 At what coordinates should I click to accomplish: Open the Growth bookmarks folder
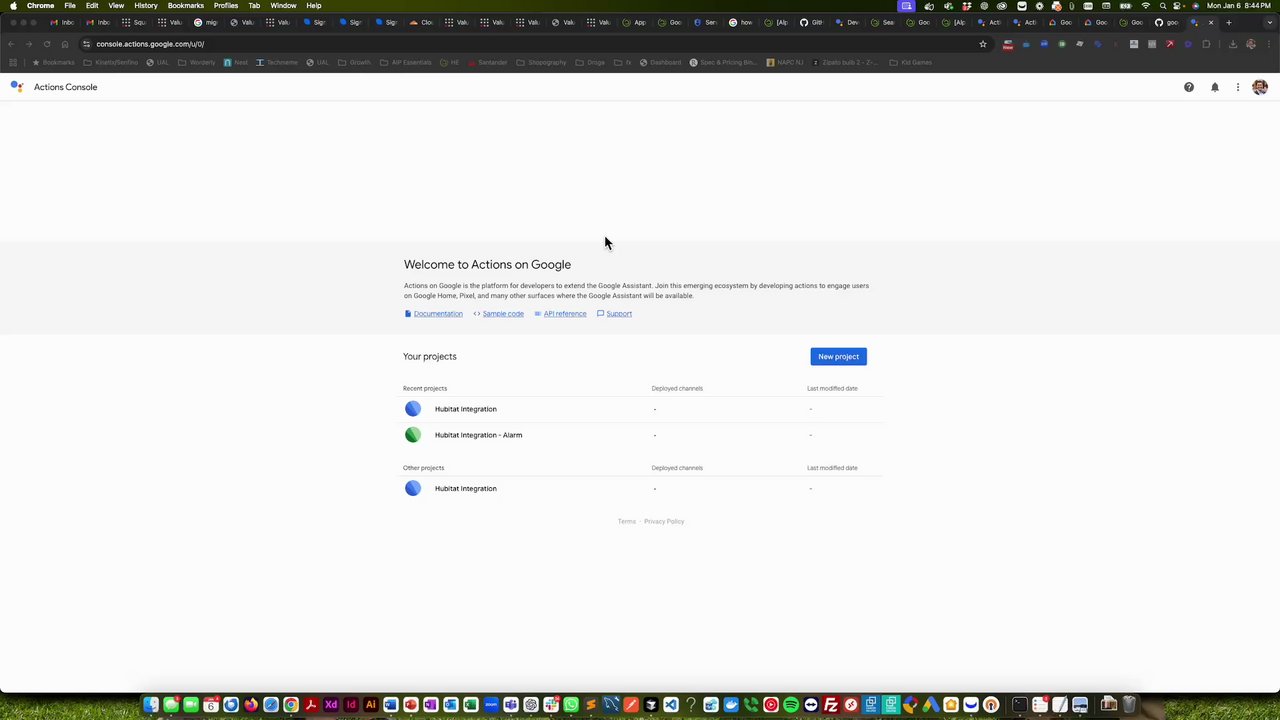point(355,62)
